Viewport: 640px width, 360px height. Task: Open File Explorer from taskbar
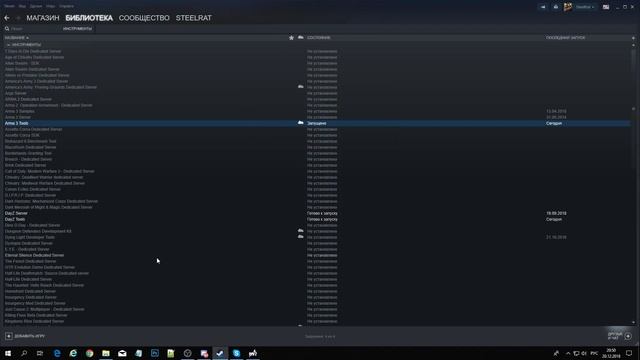tap(106, 353)
